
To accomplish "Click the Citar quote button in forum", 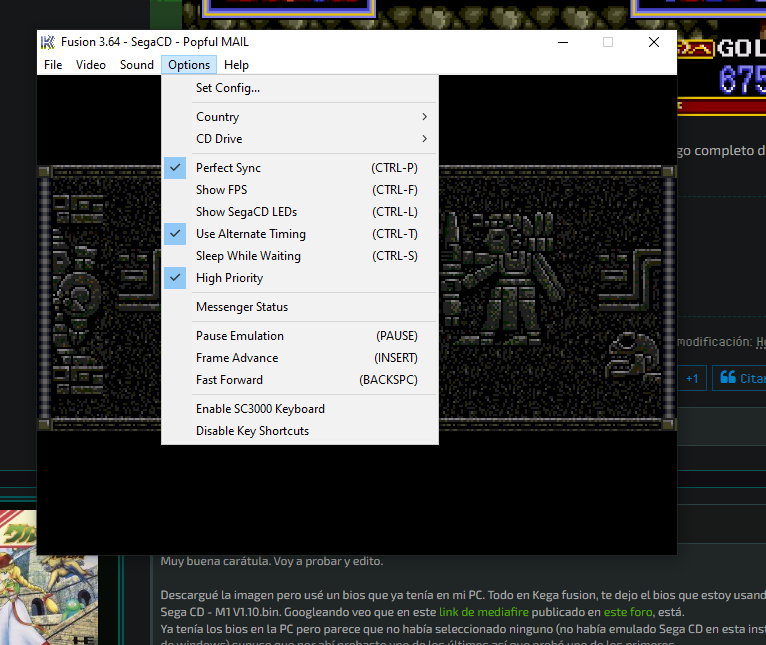I will tap(741, 378).
